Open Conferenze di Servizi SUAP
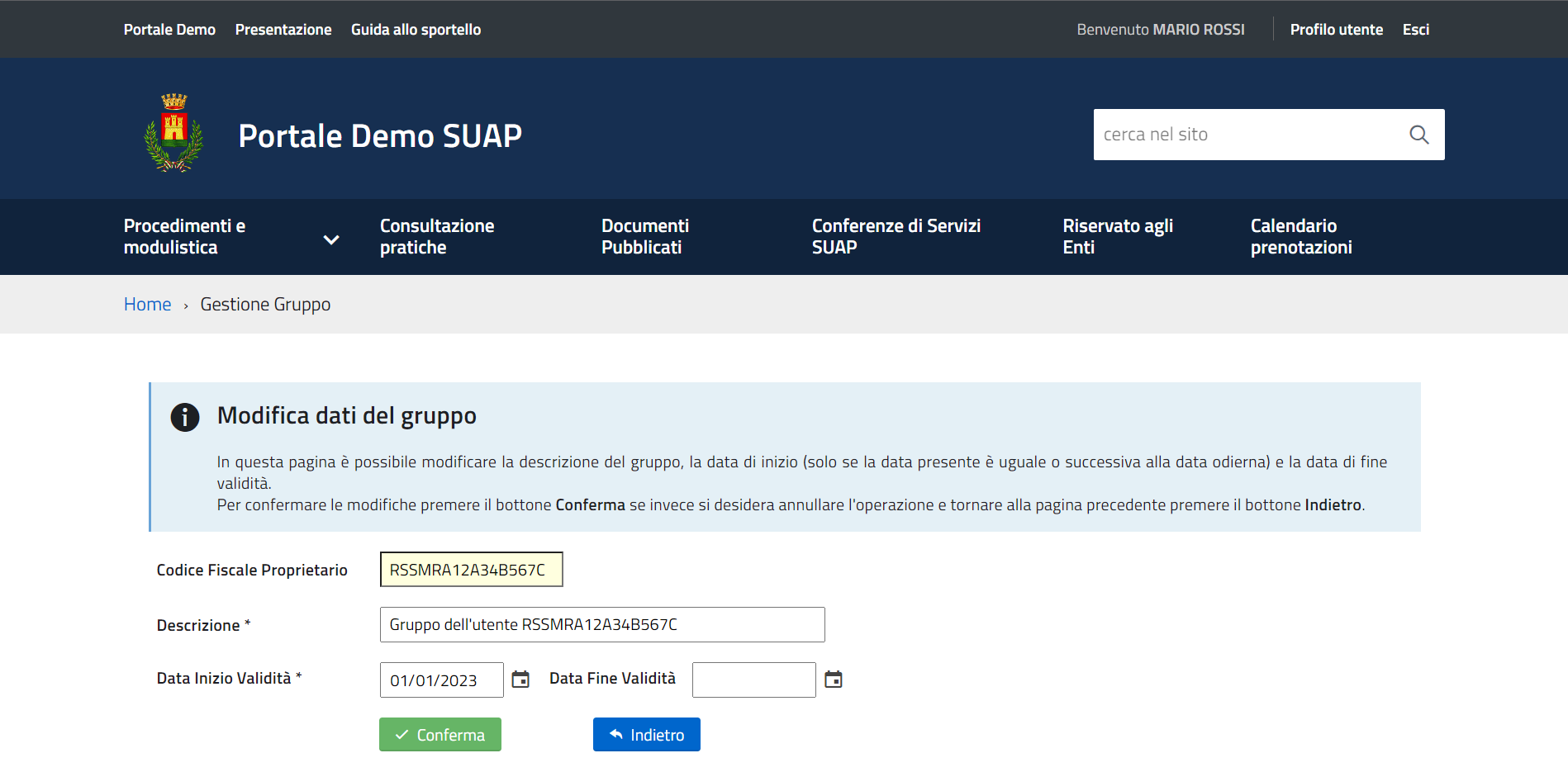Viewport: 1568px width, 772px height. (896, 237)
